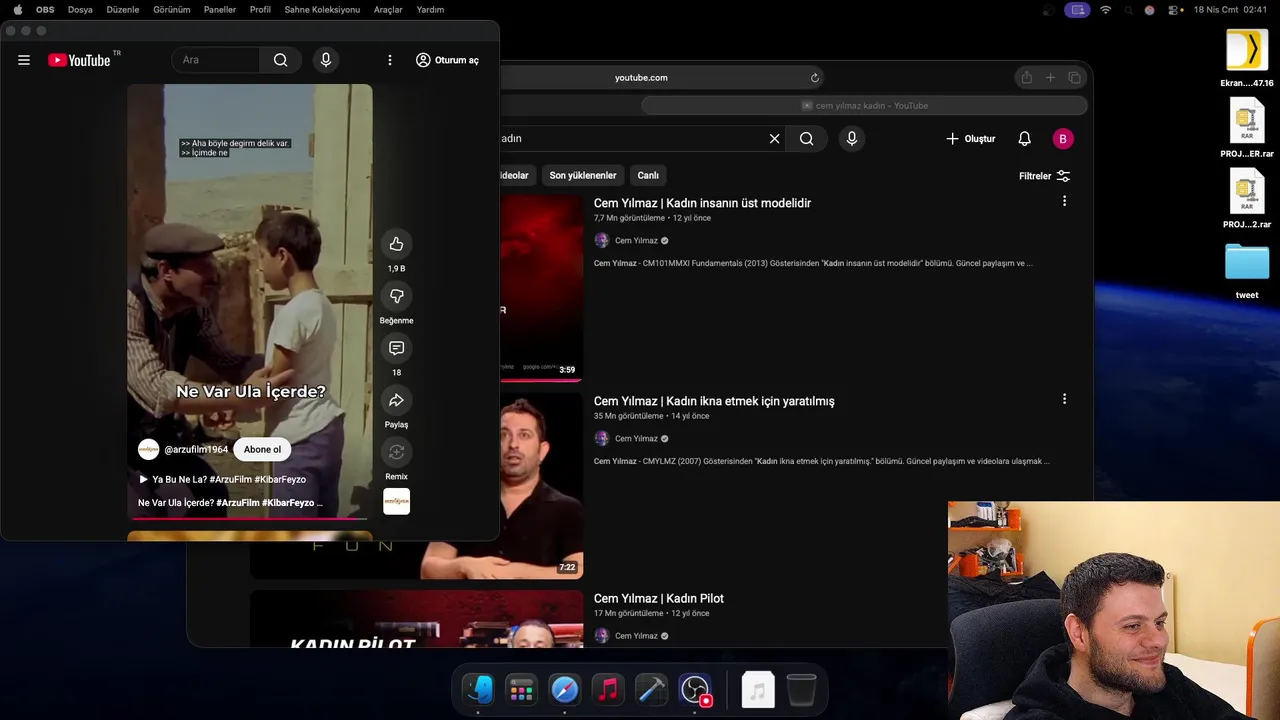Image resolution: width=1280 pixels, height=720 pixels.
Task: Select the 'Canlı' filter chip
Action: [648, 175]
